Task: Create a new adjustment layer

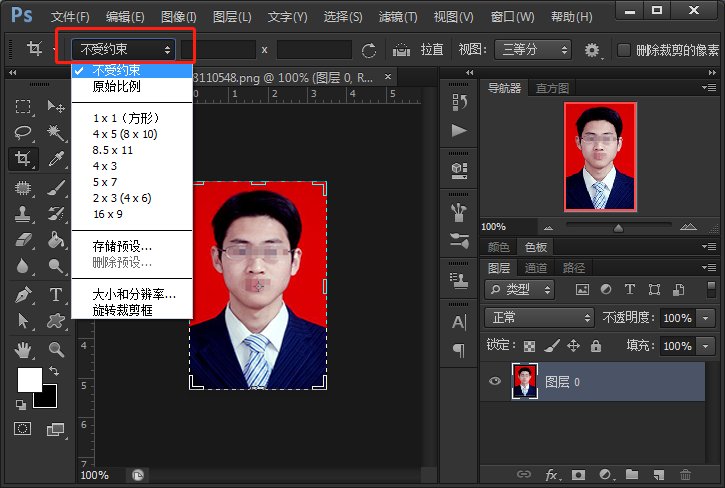Action: (605, 475)
